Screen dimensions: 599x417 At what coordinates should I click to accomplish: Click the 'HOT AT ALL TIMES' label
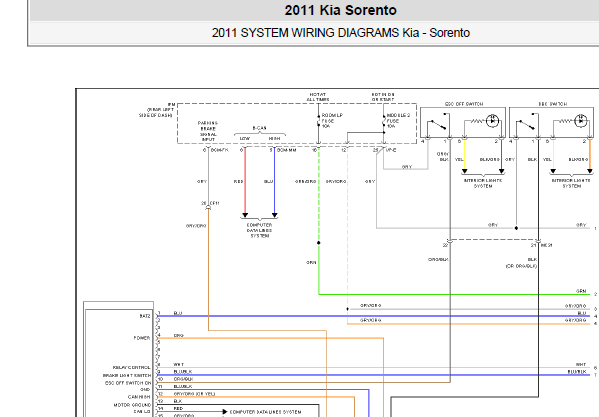click(x=318, y=97)
